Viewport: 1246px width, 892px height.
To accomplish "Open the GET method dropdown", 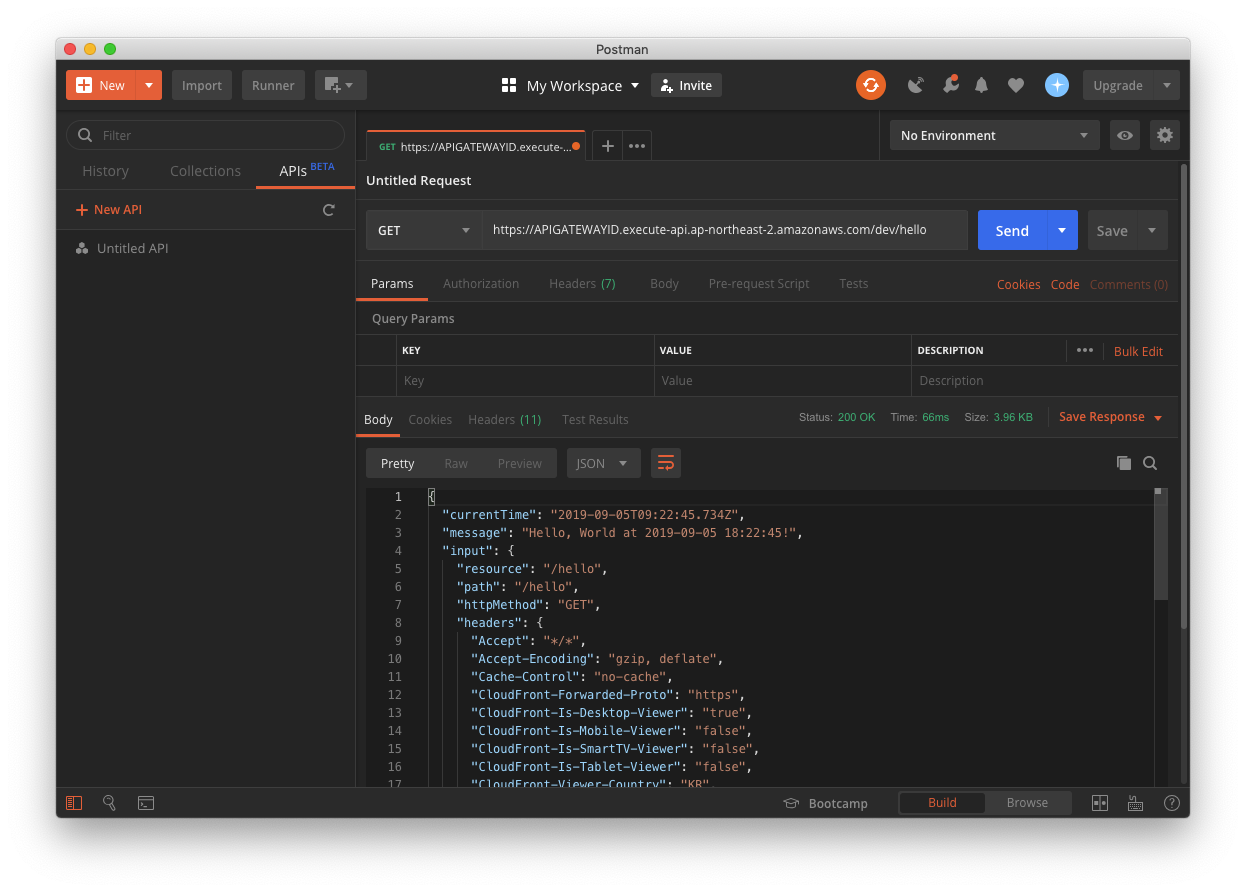I will [424, 230].
